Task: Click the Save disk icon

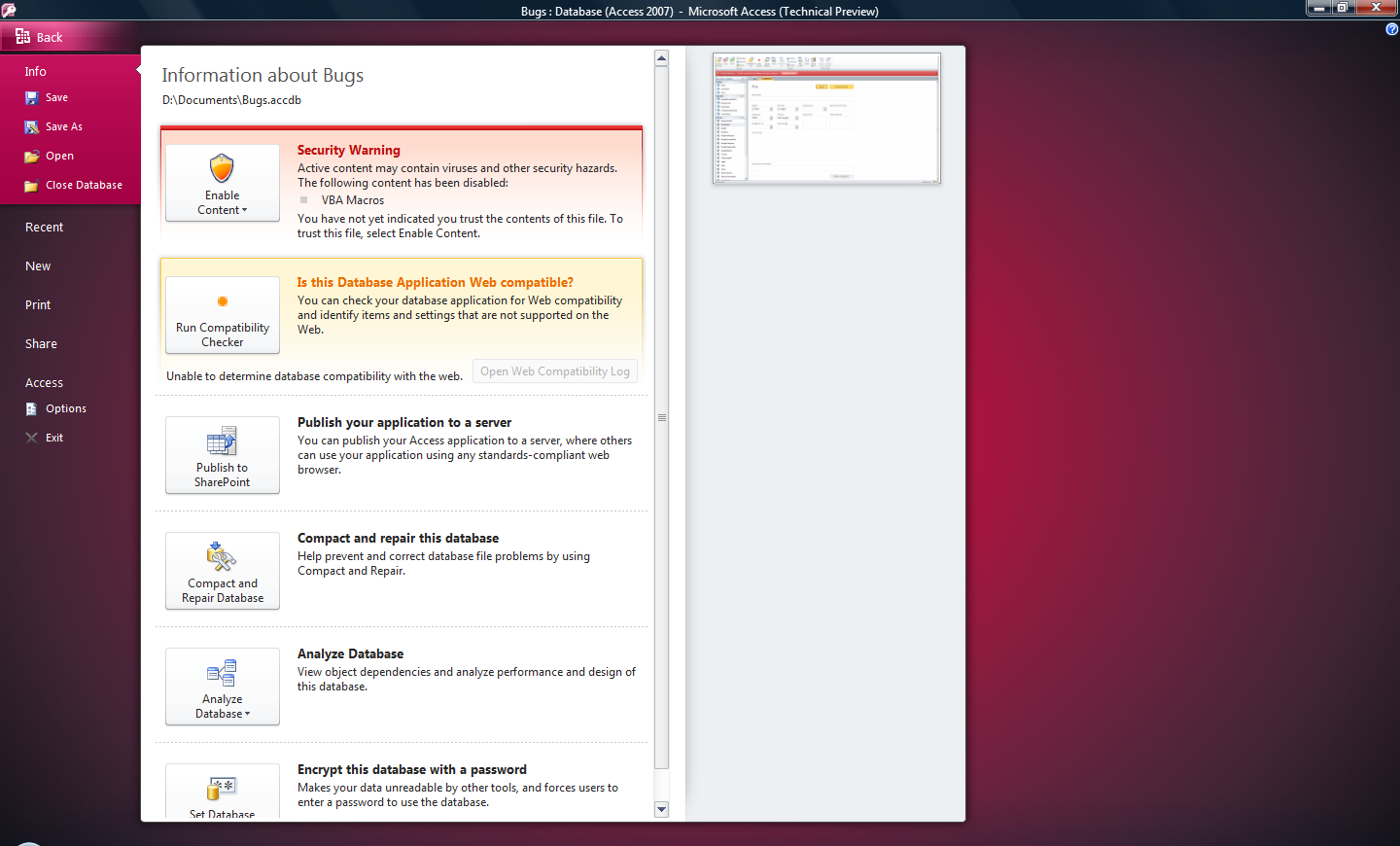Action: click(32, 98)
